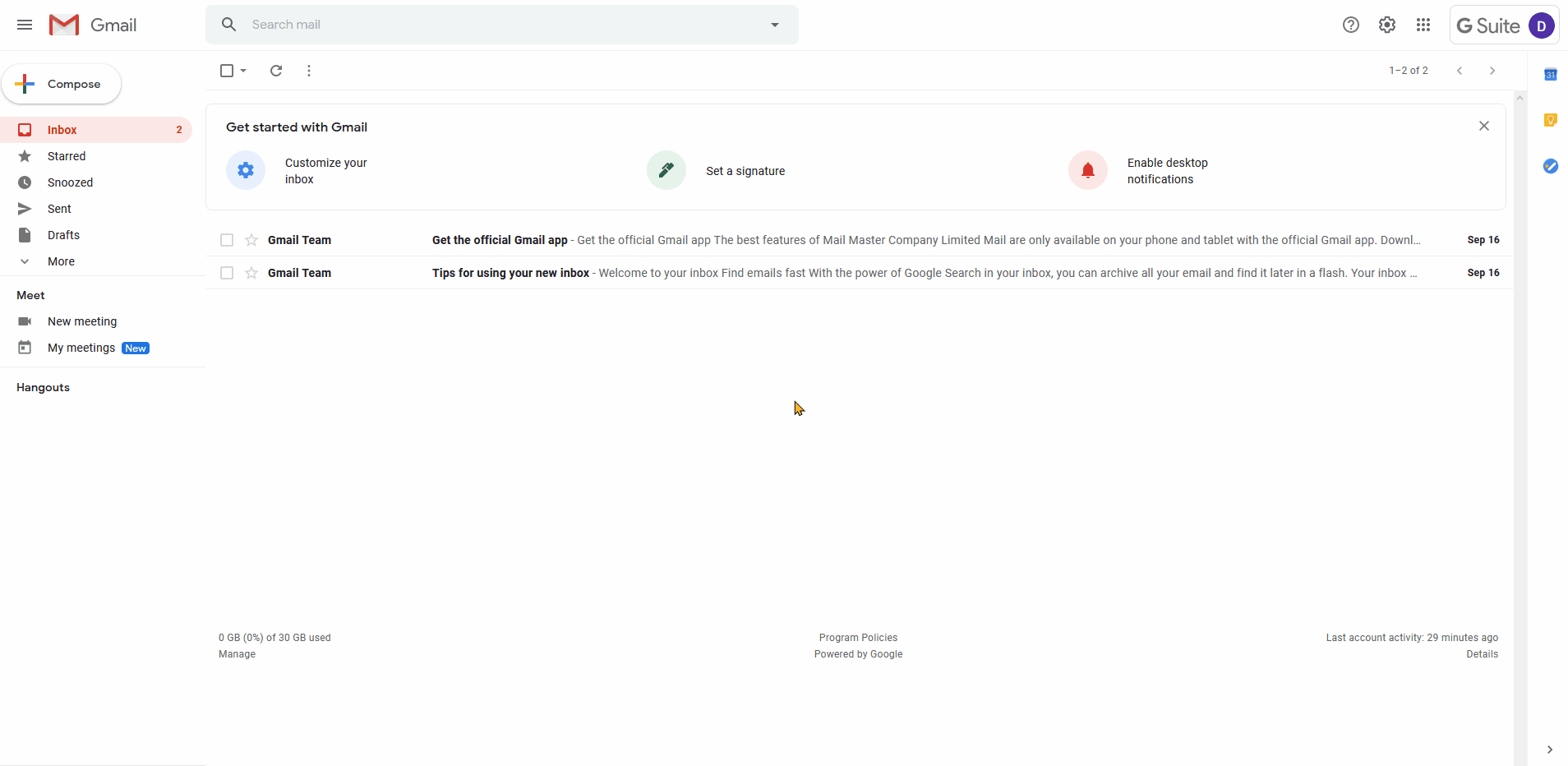Click the G Suite account button
The height and width of the screenshot is (766, 1568).
[1504, 25]
